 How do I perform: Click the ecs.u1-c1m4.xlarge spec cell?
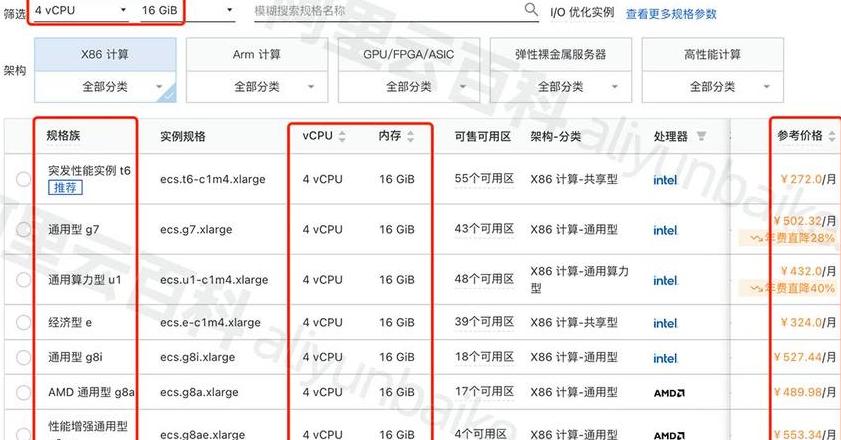tap(214, 280)
